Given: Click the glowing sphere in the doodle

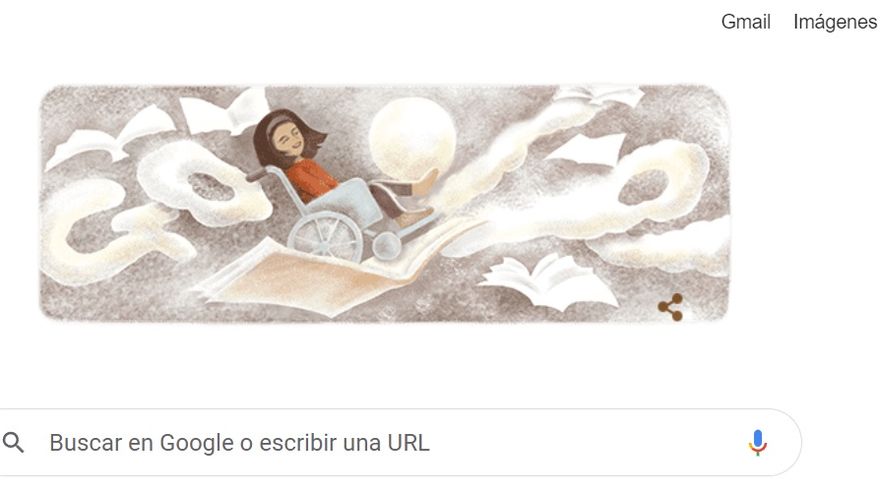Looking at the screenshot, I should [x=412, y=136].
